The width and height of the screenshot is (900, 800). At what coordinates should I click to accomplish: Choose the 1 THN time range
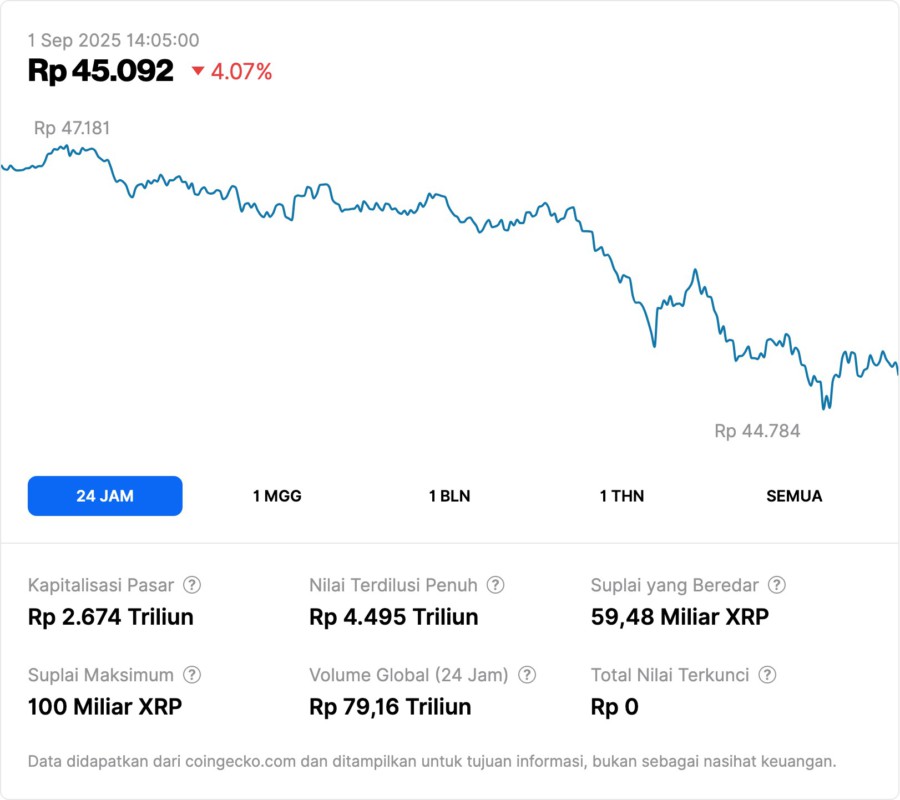622,496
